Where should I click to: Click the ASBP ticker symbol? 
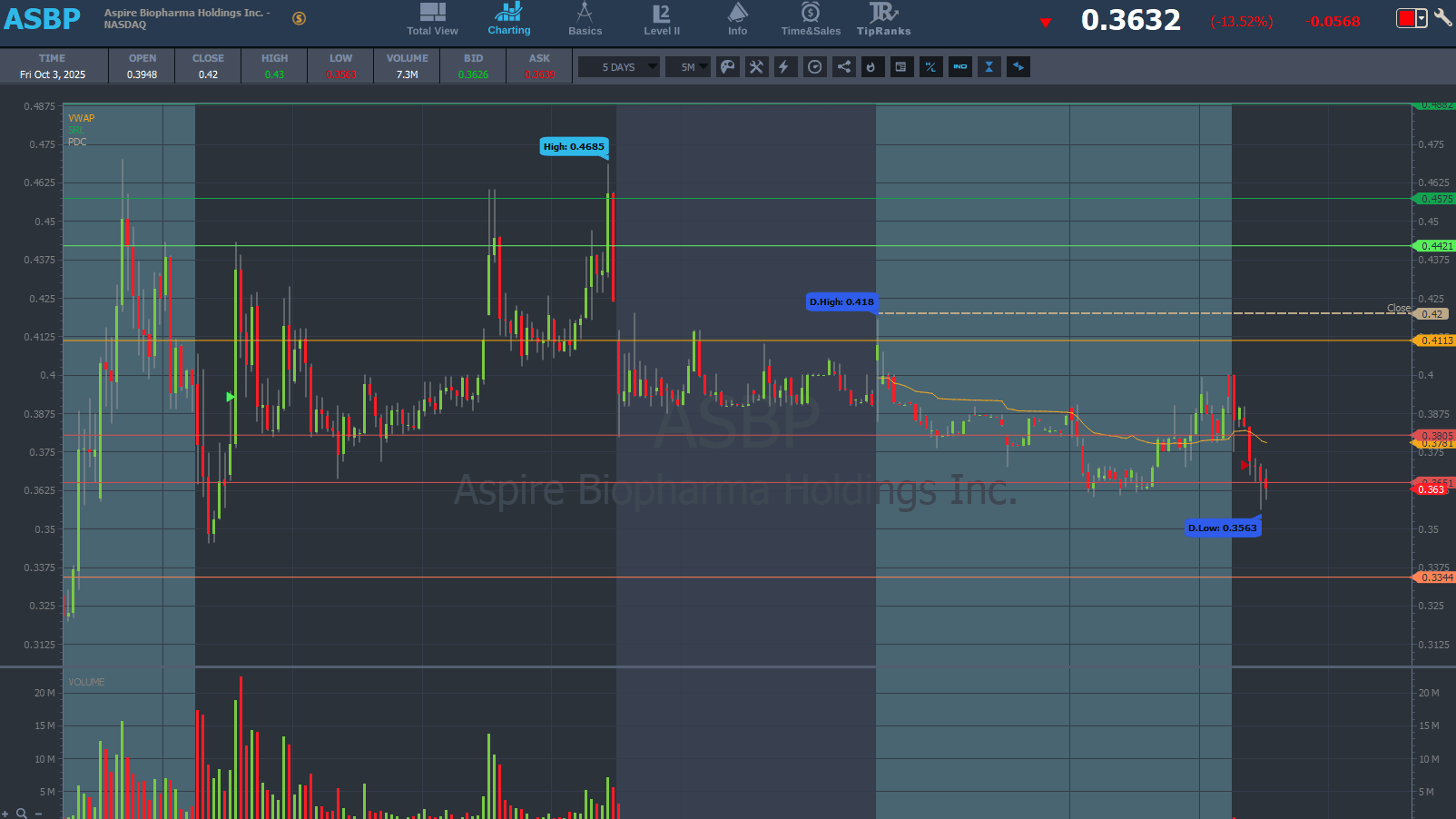pyautogui.click(x=42, y=19)
